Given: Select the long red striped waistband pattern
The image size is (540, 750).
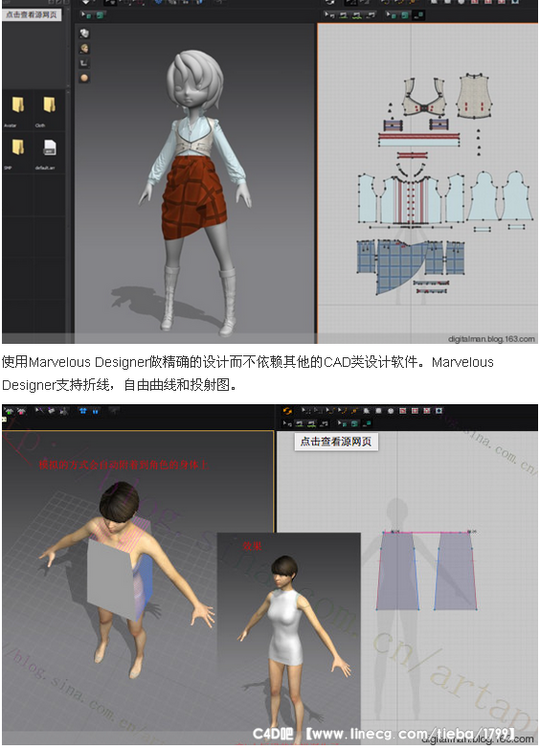Looking at the screenshot, I should (419, 139).
